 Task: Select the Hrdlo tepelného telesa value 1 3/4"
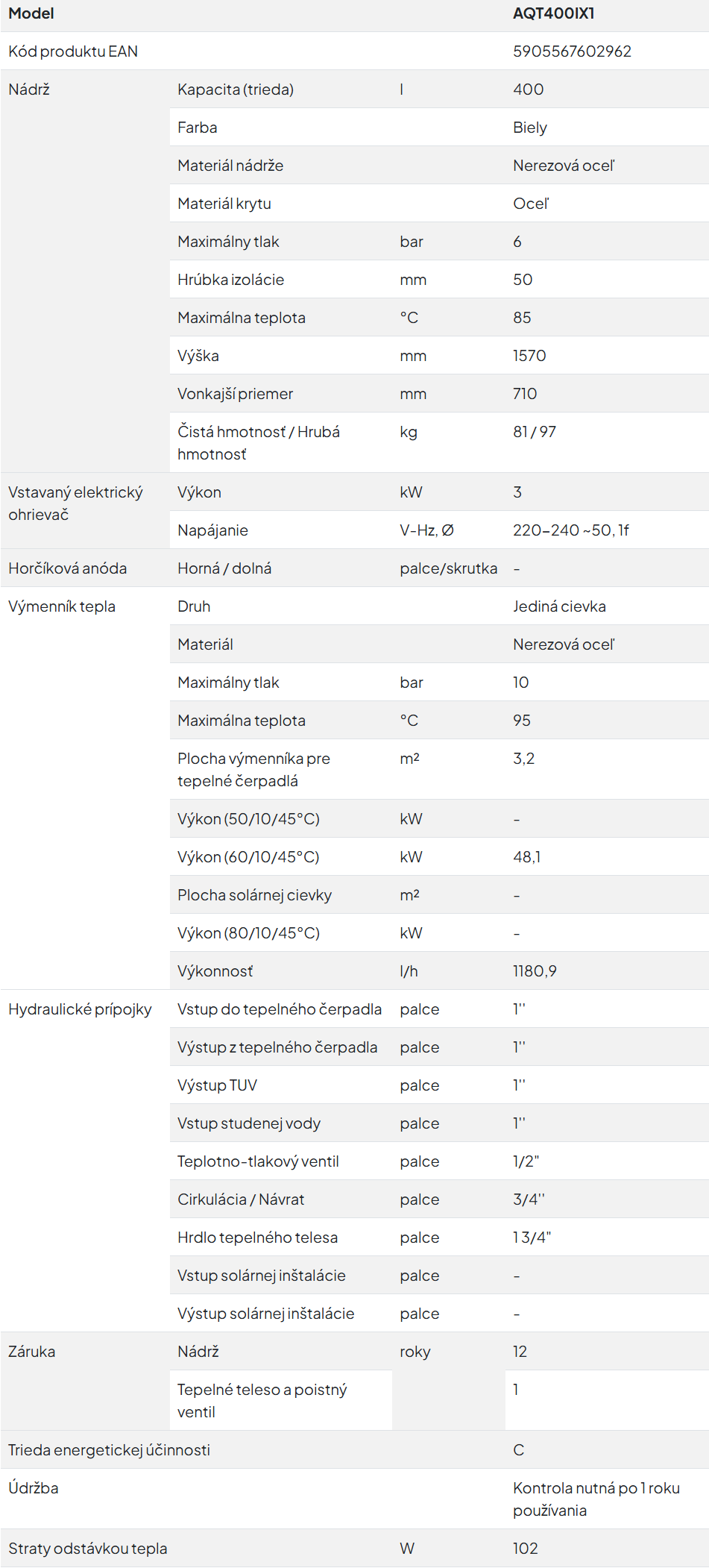point(532,1238)
